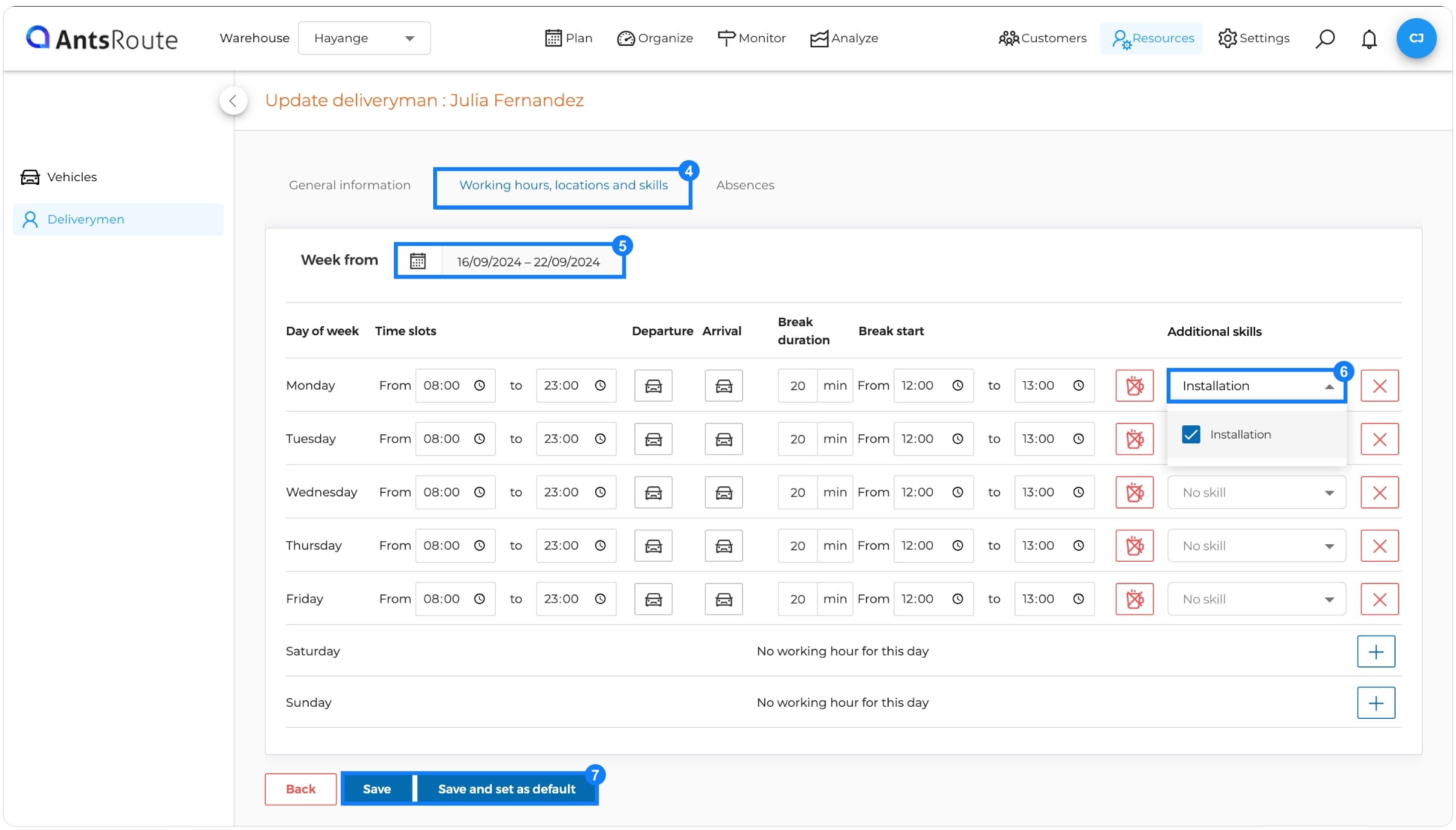Open Settings section

pyautogui.click(x=1254, y=38)
